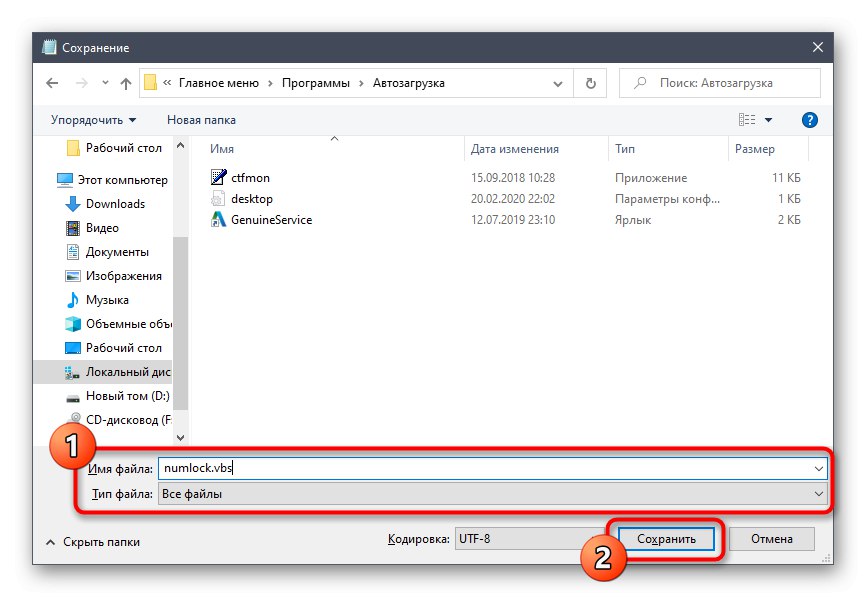This screenshot has width=866, height=597.
Task: Select Автозагрузка breadcrumb
Action: [409, 83]
